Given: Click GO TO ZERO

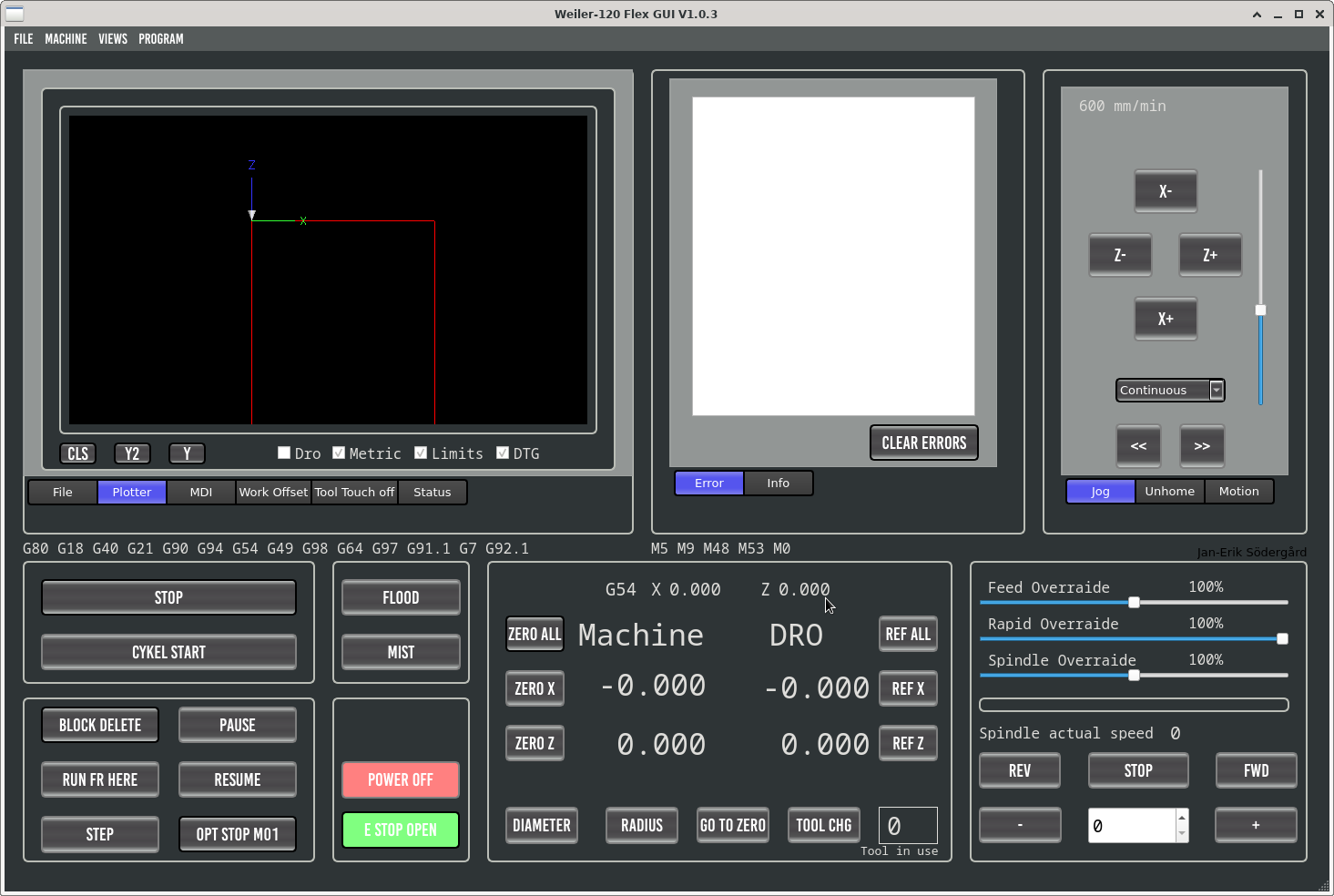Looking at the screenshot, I should (x=733, y=825).
